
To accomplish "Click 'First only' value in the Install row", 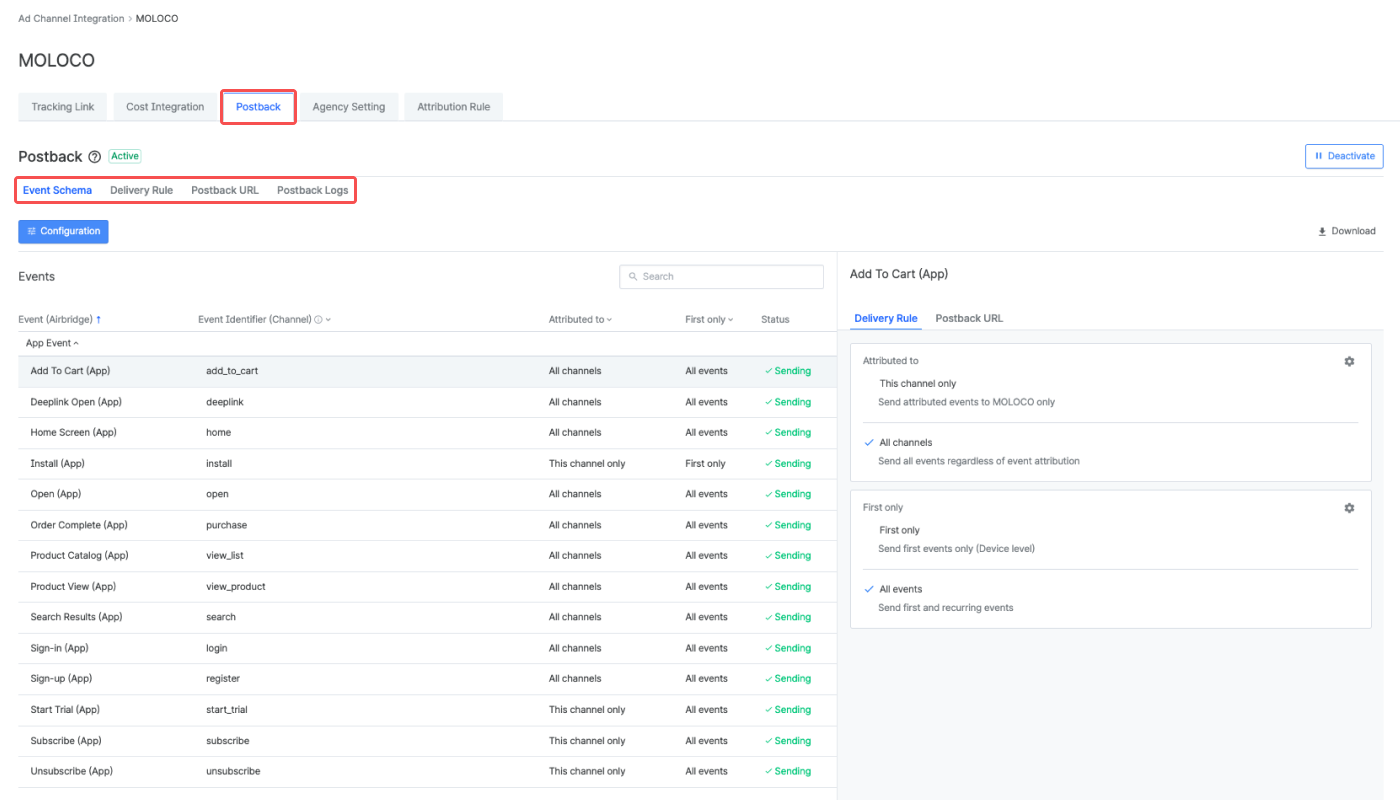I will tap(705, 464).
